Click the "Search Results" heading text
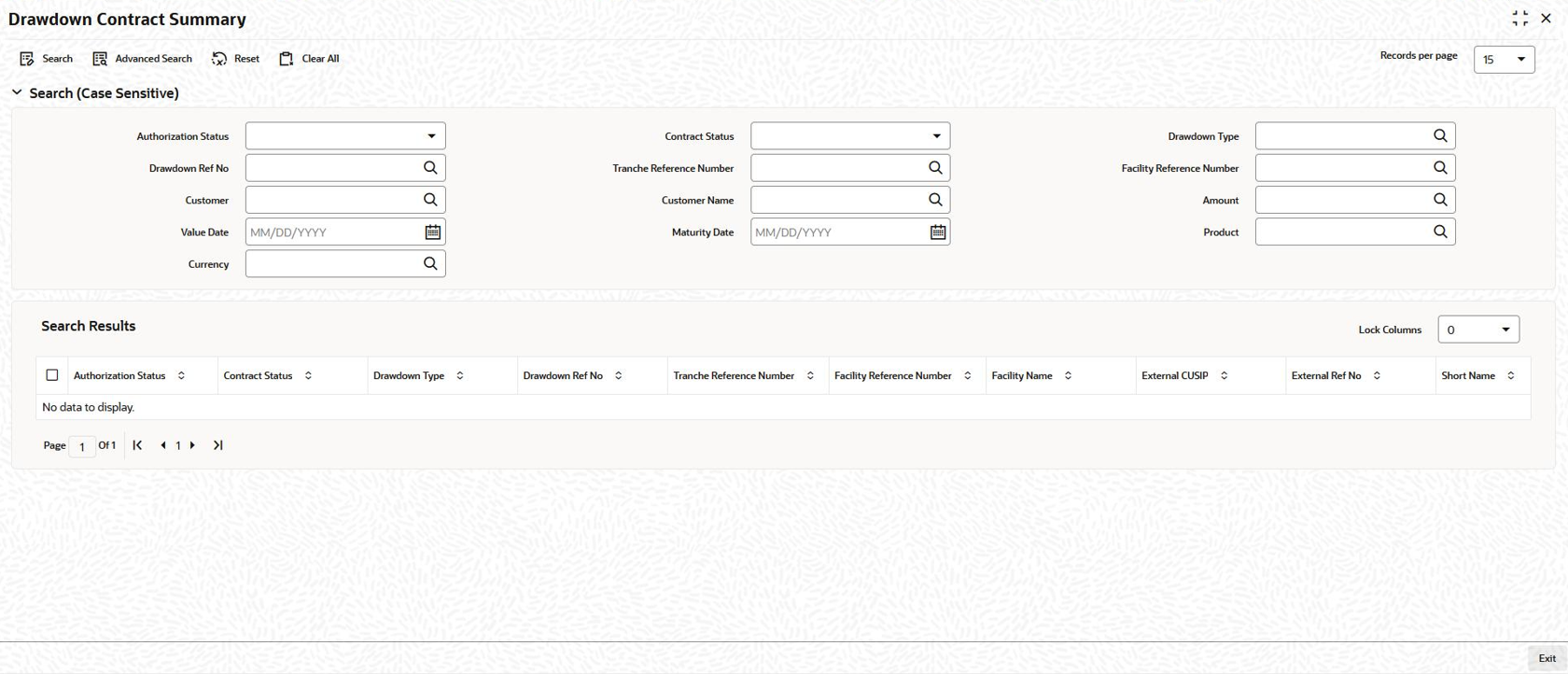Viewport: 1568px width, 674px height. 89,326
